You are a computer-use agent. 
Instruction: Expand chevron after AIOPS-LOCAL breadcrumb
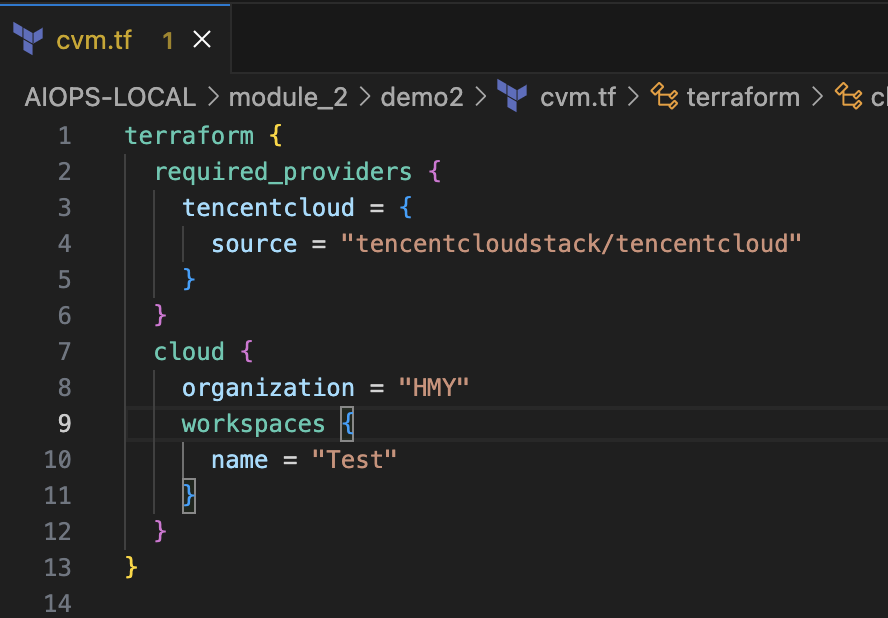coord(213,97)
